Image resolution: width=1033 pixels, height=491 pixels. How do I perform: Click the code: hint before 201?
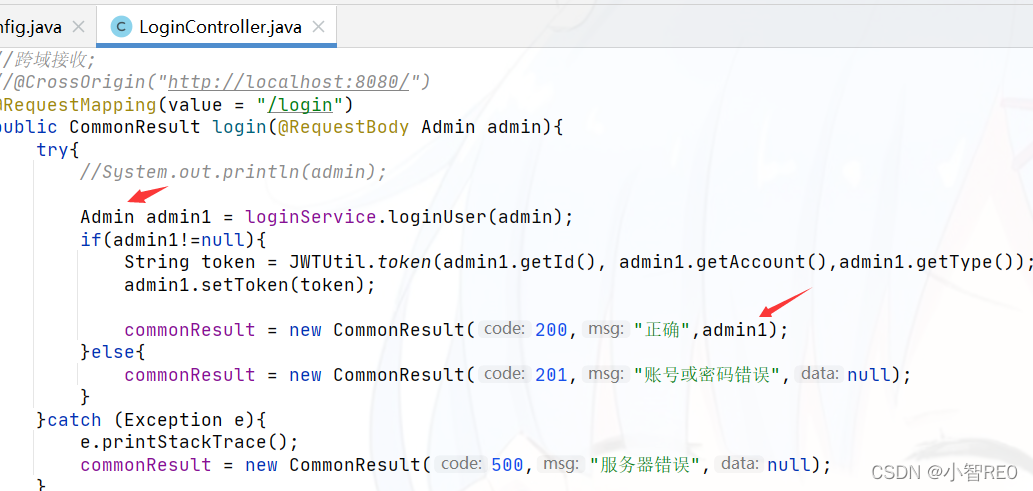click(504, 374)
